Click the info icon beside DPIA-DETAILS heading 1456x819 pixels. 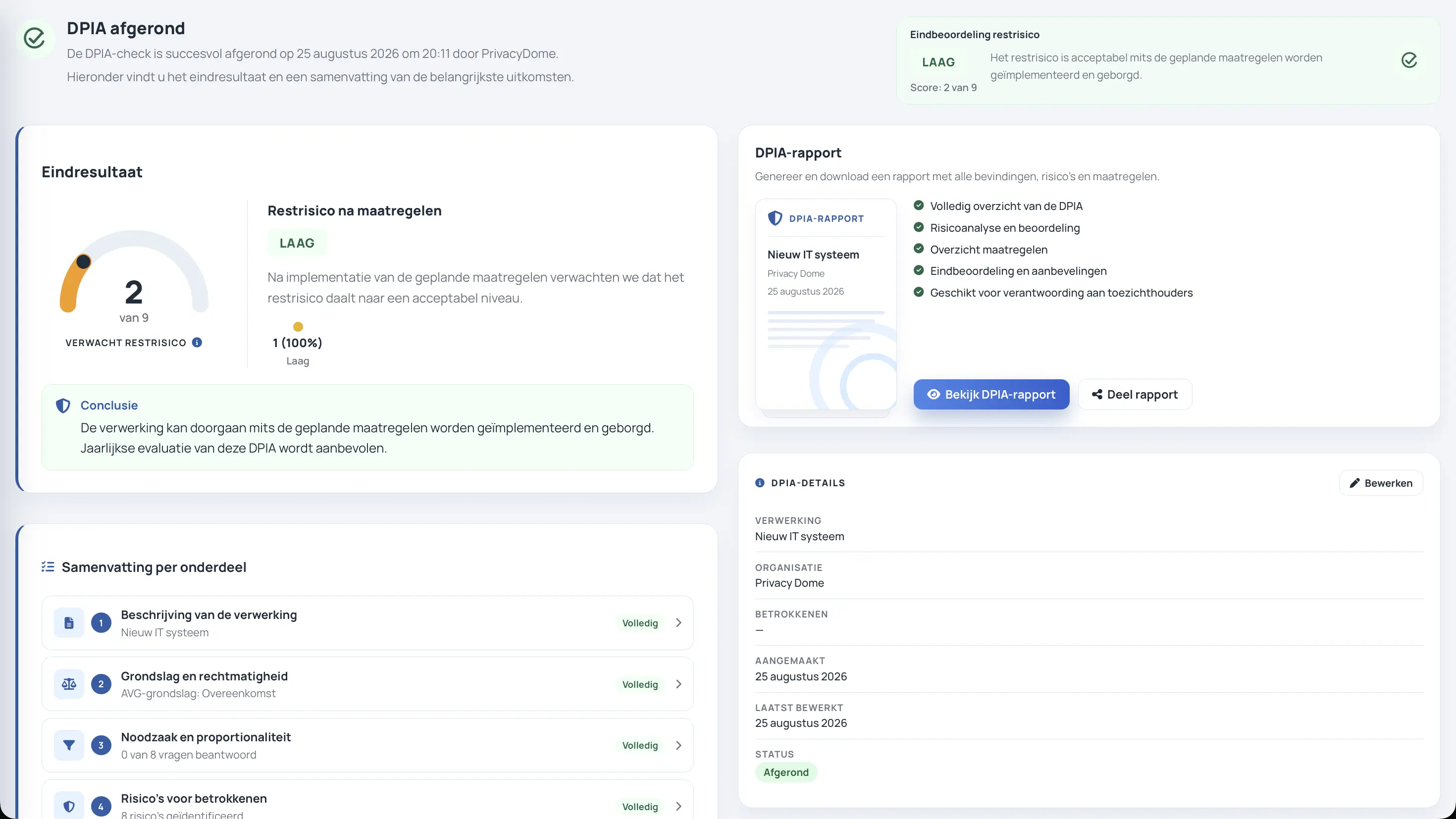coord(760,483)
